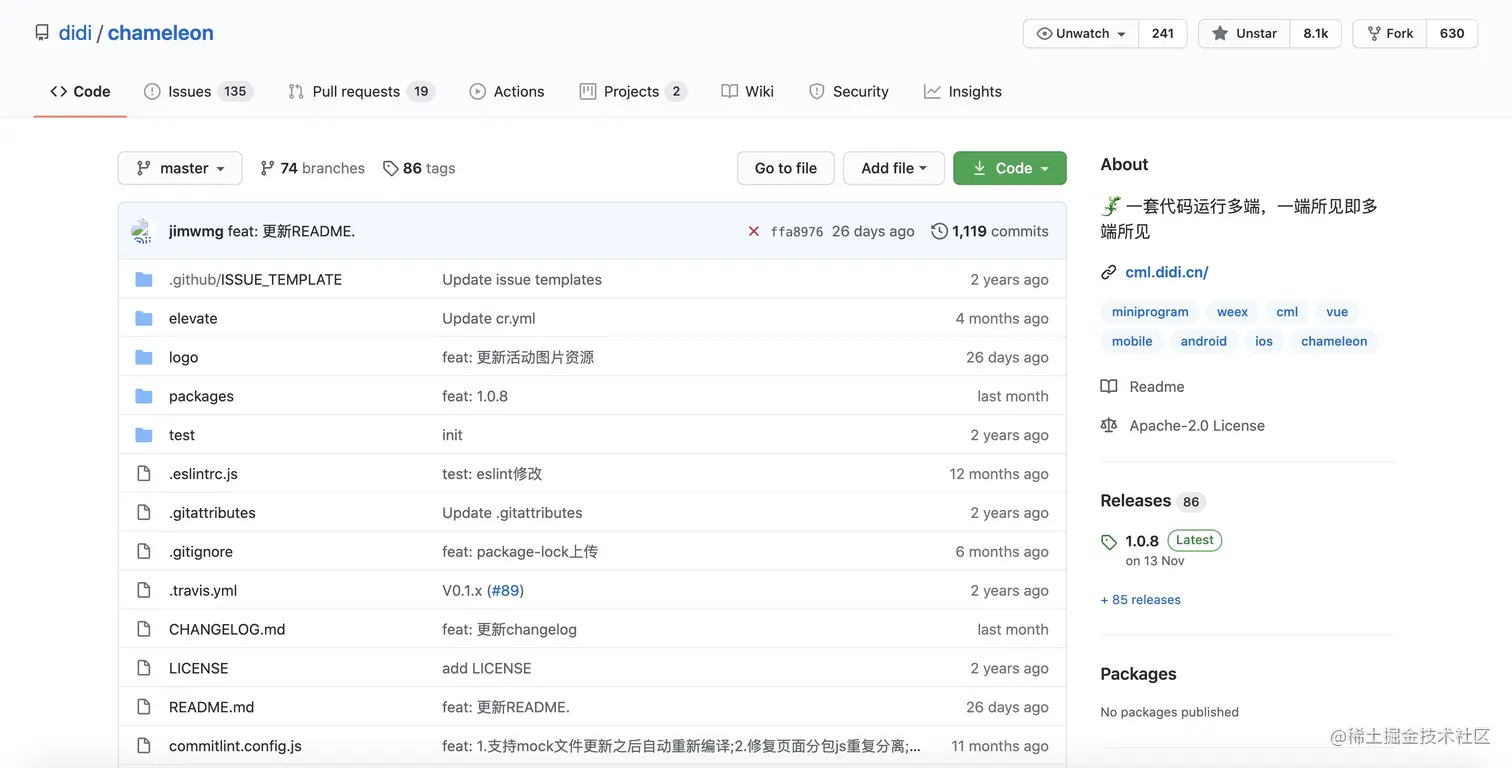
Task: Select the cml topic tag
Action: [1287, 312]
